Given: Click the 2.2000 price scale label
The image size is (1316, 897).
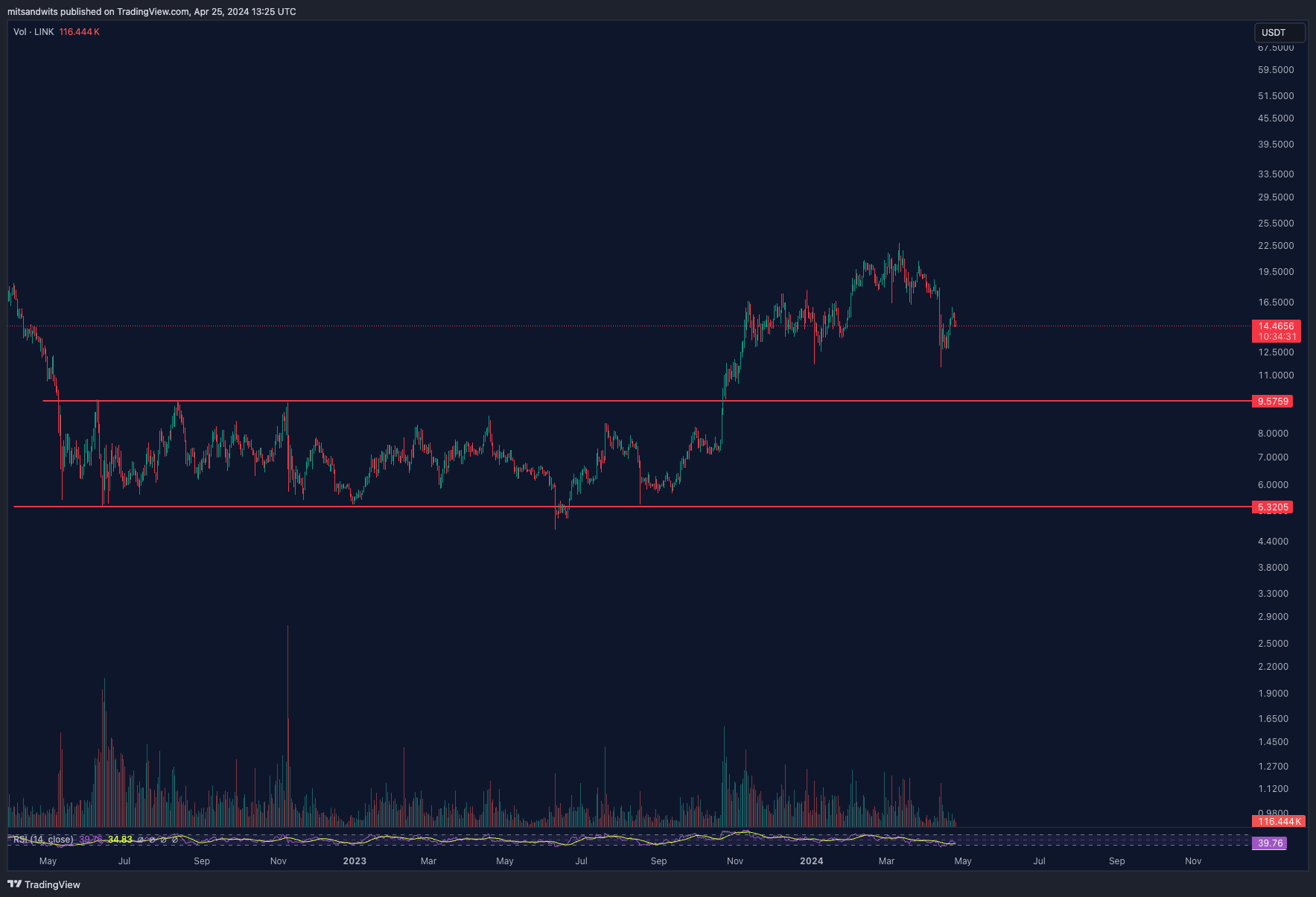Looking at the screenshot, I should pyautogui.click(x=1273, y=667).
